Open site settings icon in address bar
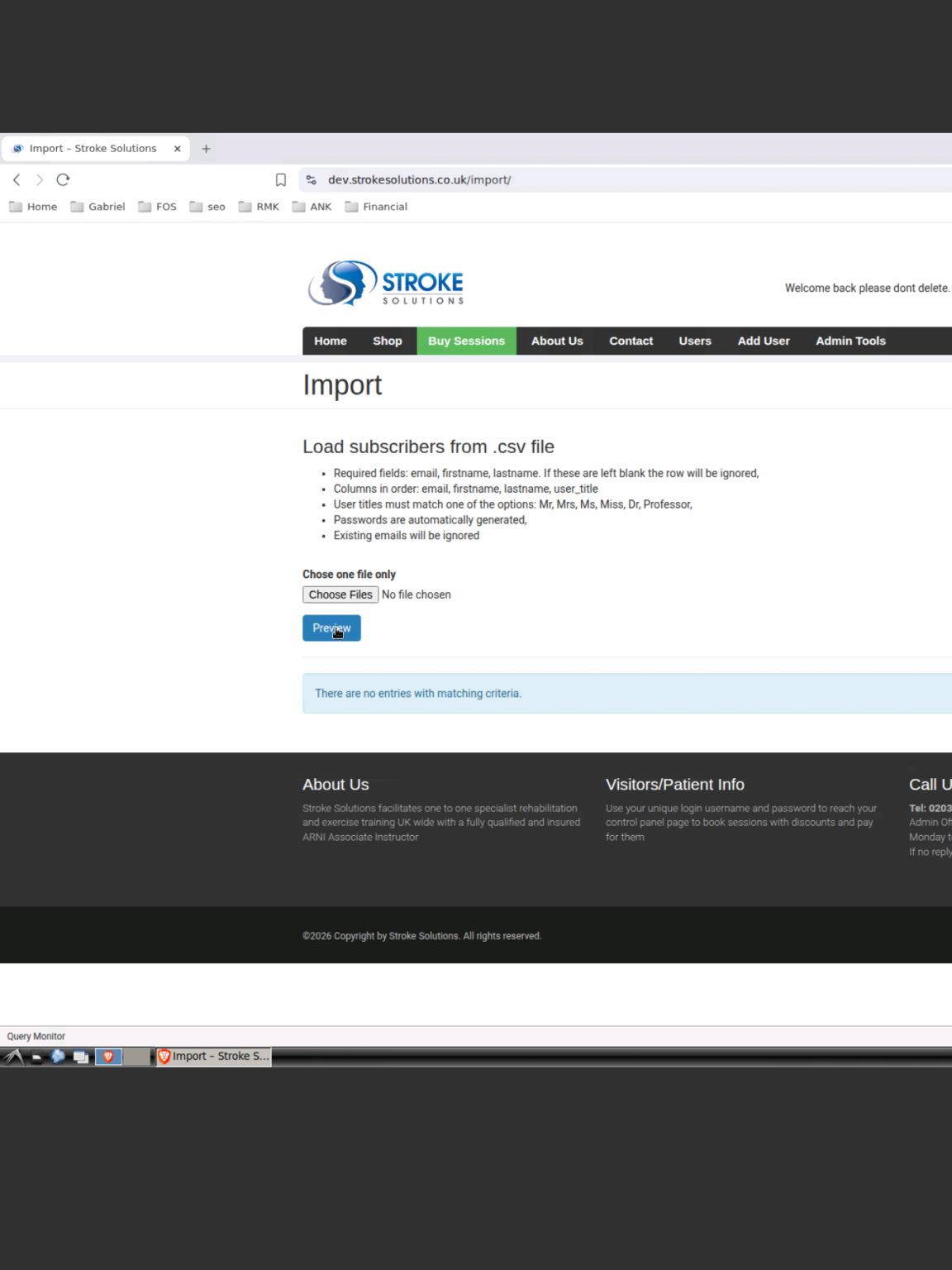The image size is (952, 1270). (312, 179)
